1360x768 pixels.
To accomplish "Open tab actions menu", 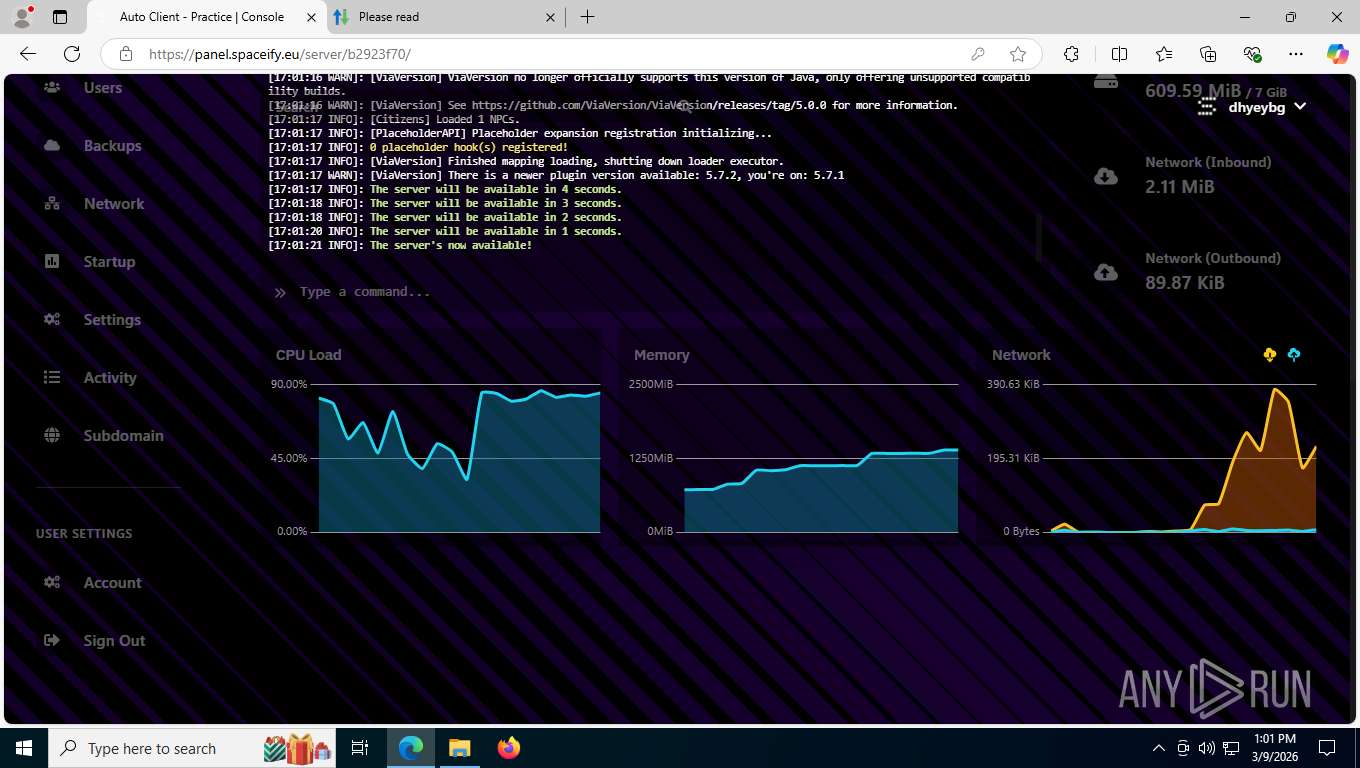I will coord(60,17).
